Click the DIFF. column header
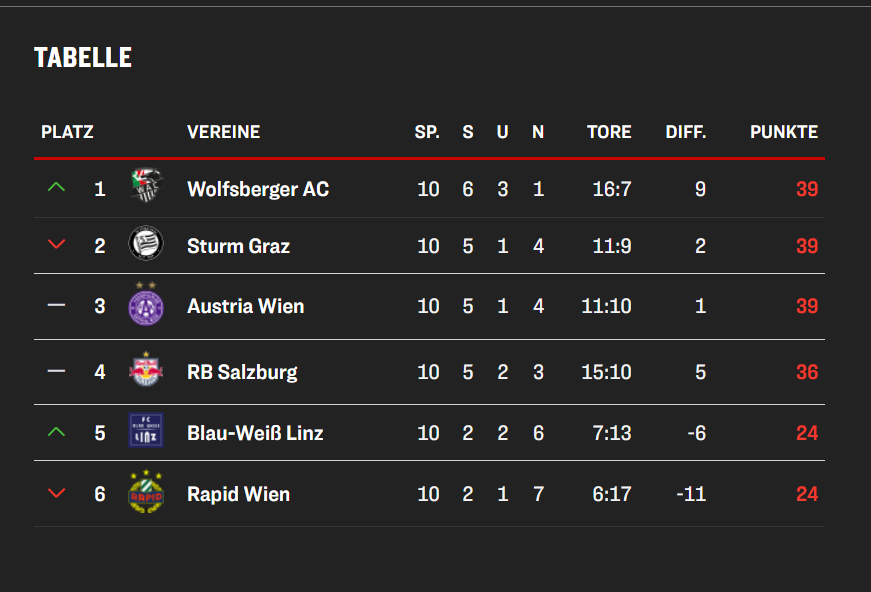 click(685, 132)
